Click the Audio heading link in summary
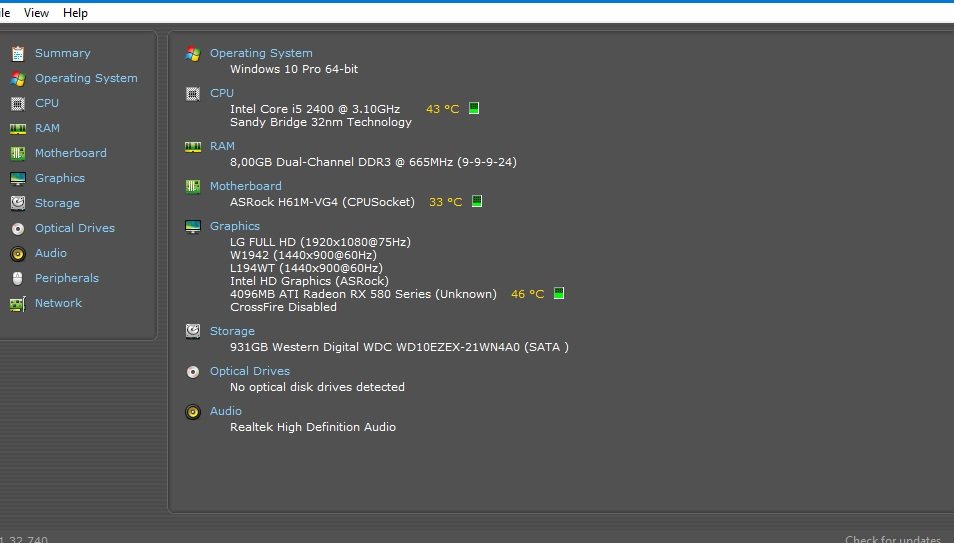The height and width of the screenshot is (543, 954). [226, 411]
